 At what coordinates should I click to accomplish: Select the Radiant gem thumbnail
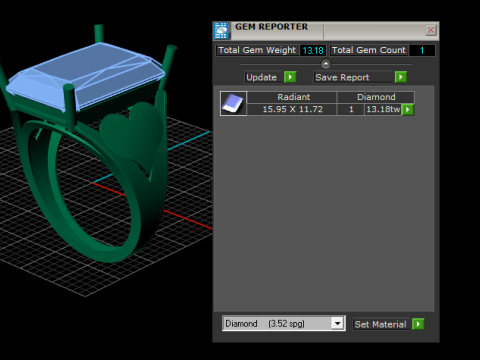[233, 103]
